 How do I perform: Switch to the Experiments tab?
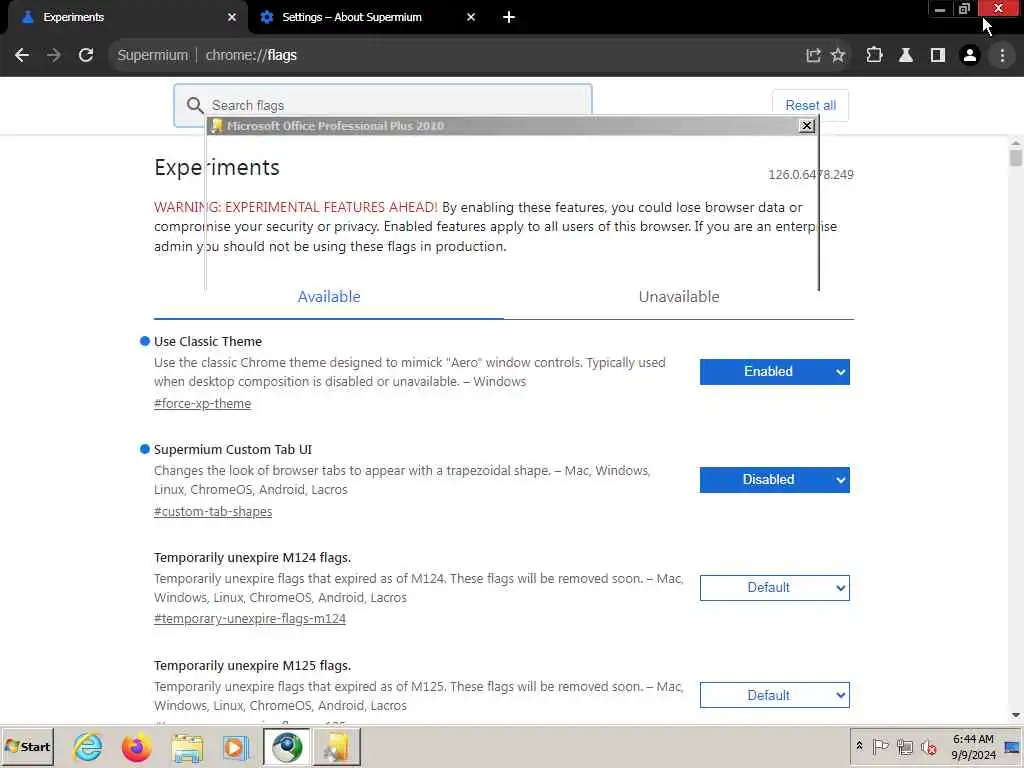coord(124,17)
